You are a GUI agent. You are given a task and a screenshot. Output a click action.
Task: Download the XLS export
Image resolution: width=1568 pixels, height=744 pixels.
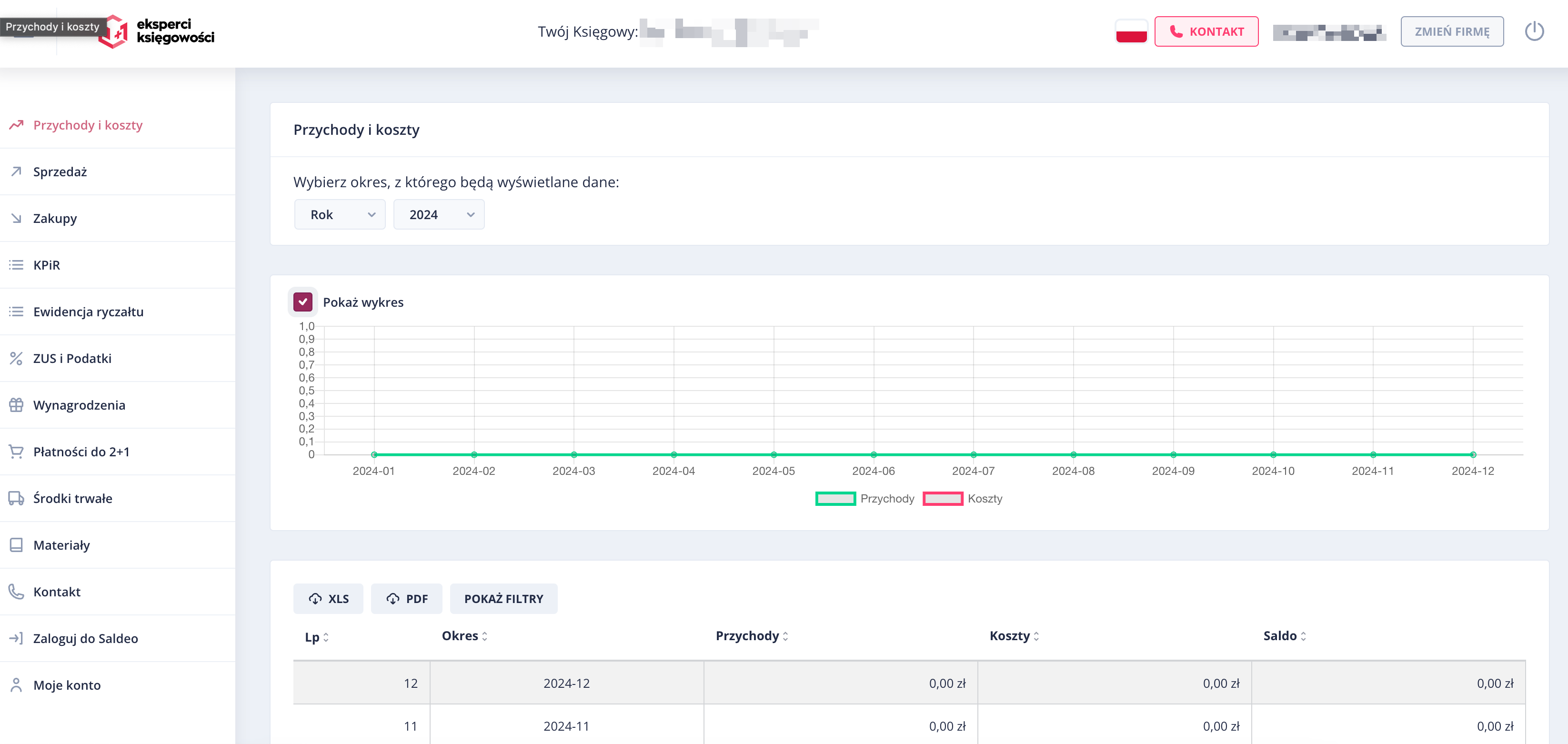point(328,599)
